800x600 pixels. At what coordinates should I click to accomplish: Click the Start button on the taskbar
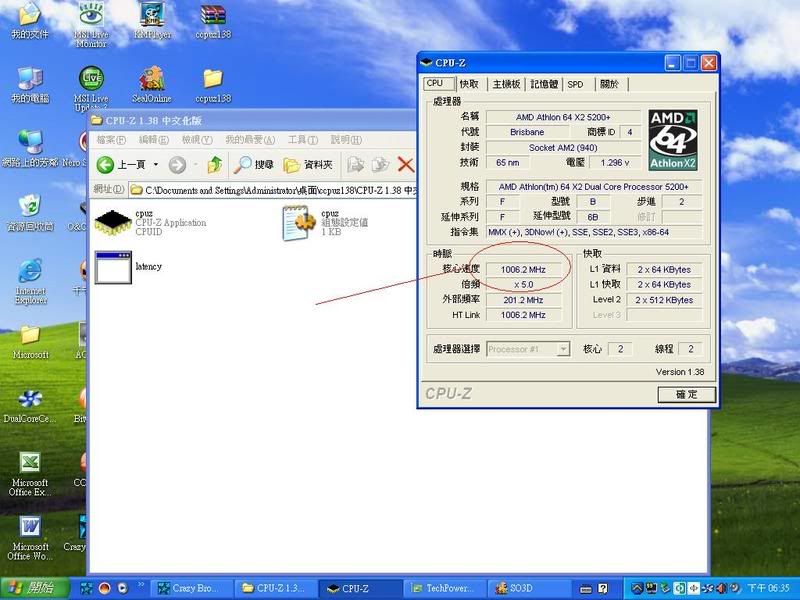click(33, 588)
